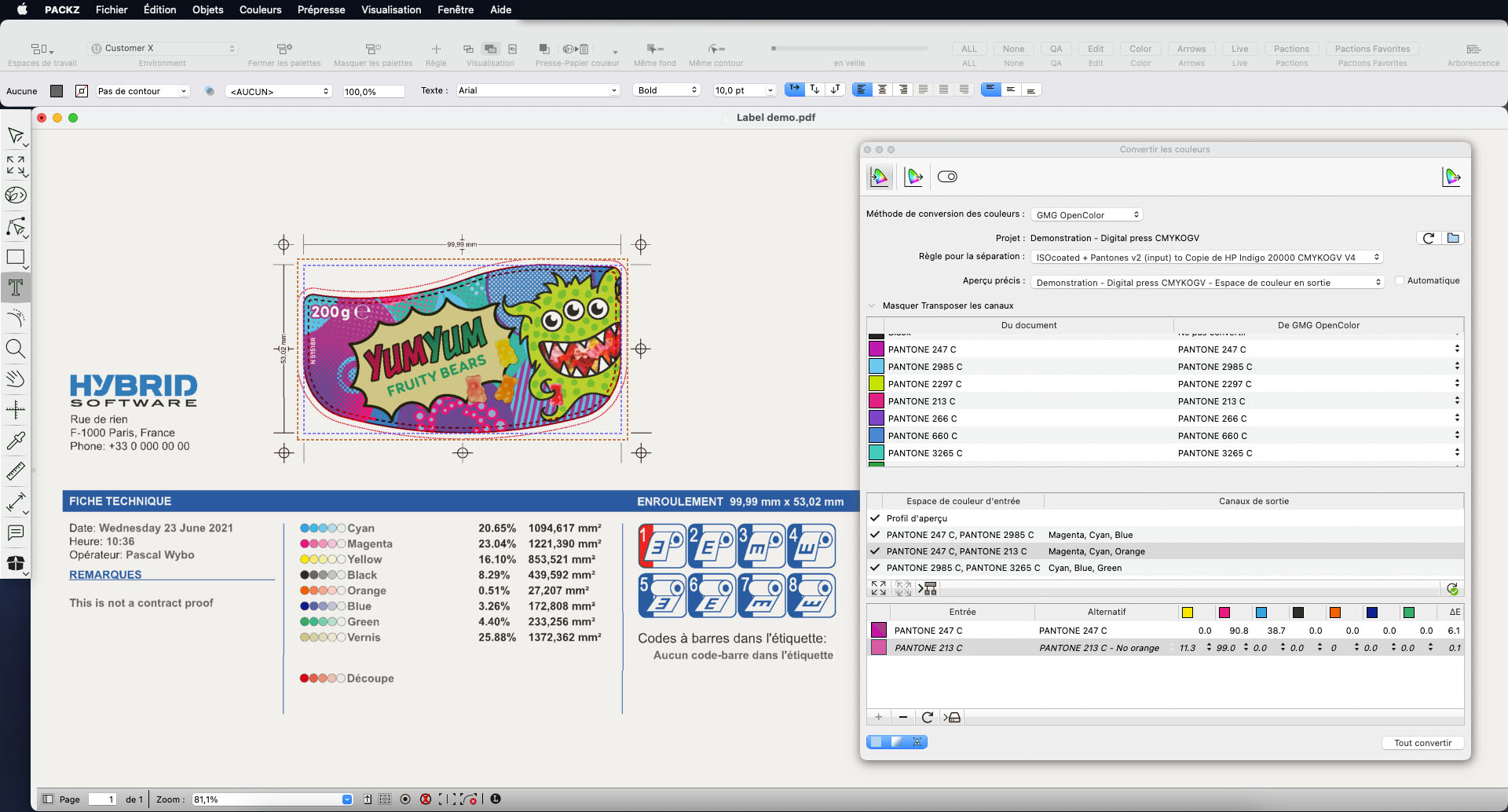This screenshot has height=812, width=1508.
Task: Click the Edit toolbar button
Action: [x=1096, y=49]
